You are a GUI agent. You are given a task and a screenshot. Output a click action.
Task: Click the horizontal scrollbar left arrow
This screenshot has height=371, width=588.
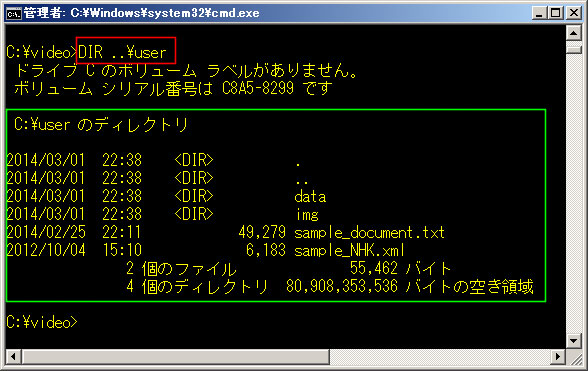pos(13,356)
